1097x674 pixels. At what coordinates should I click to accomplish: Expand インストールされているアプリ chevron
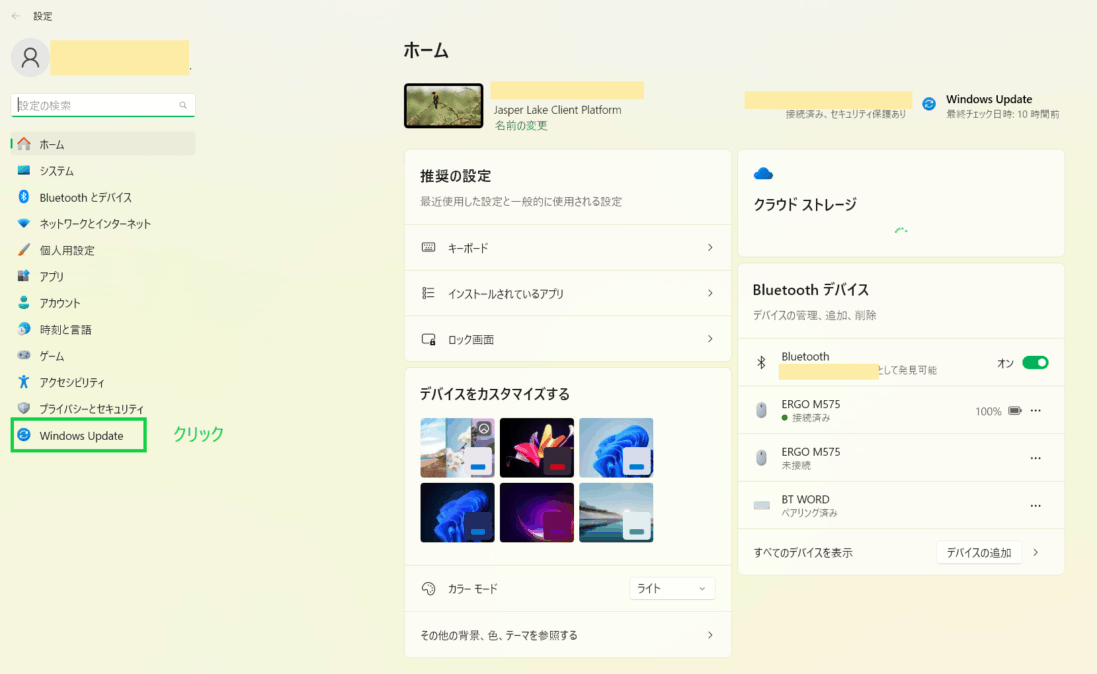[x=710, y=293]
